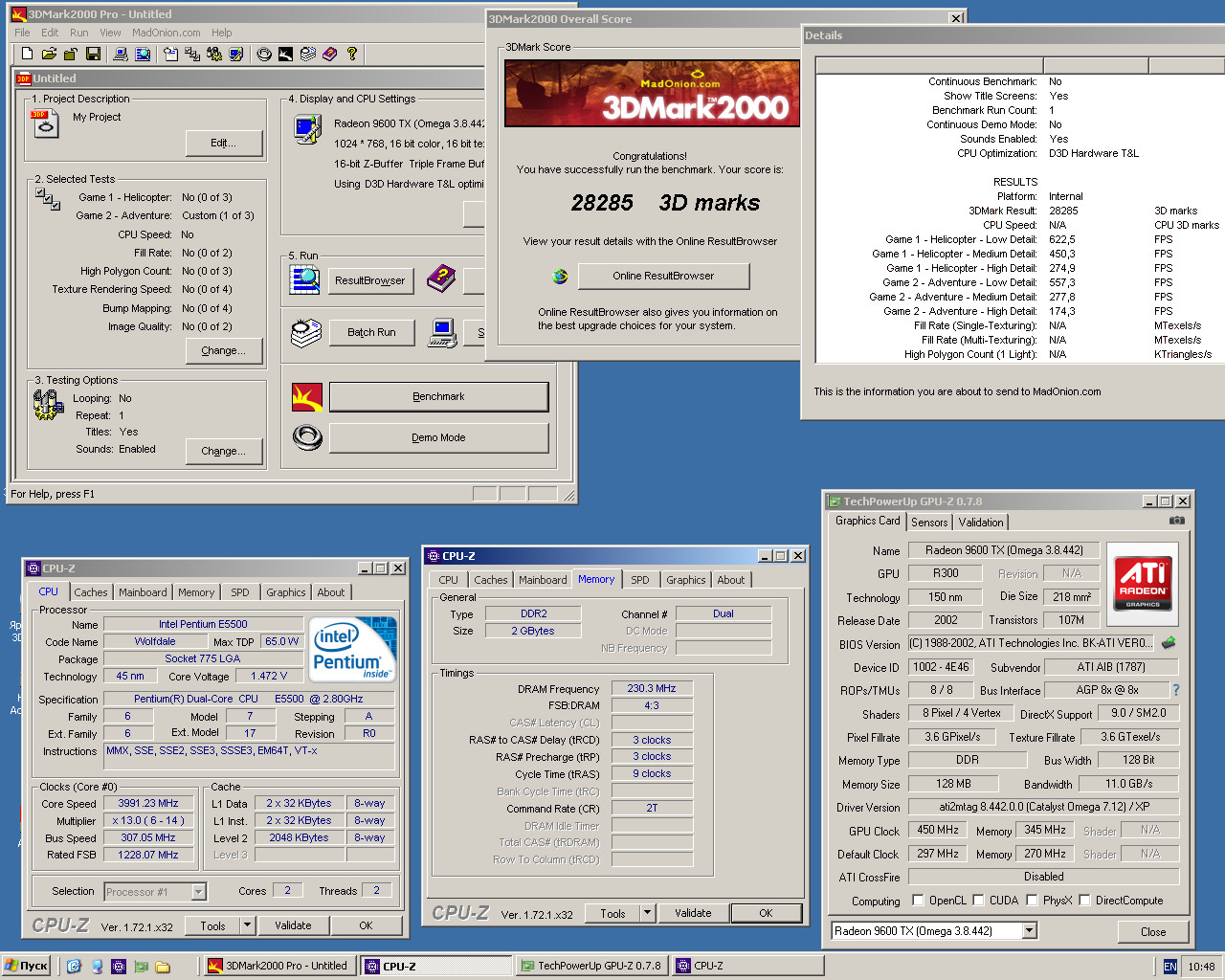Click the batch run stacked-disks toolbar icon
1225x980 pixels.
(x=308, y=54)
